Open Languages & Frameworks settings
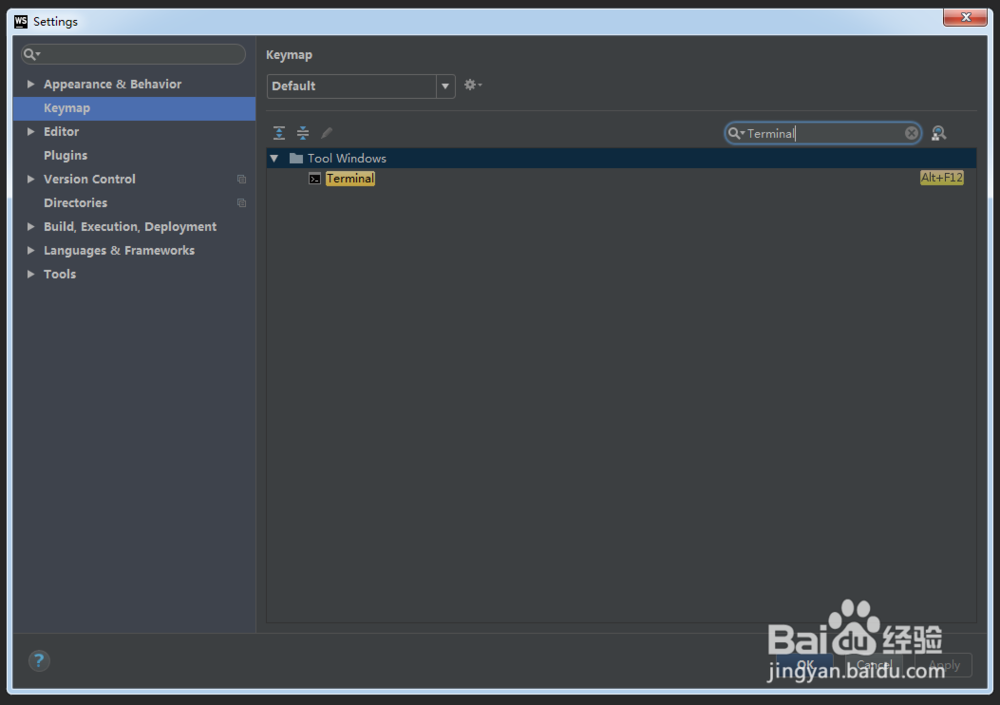Image resolution: width=1000 pixels, height=705 pixels. (119, 251)
